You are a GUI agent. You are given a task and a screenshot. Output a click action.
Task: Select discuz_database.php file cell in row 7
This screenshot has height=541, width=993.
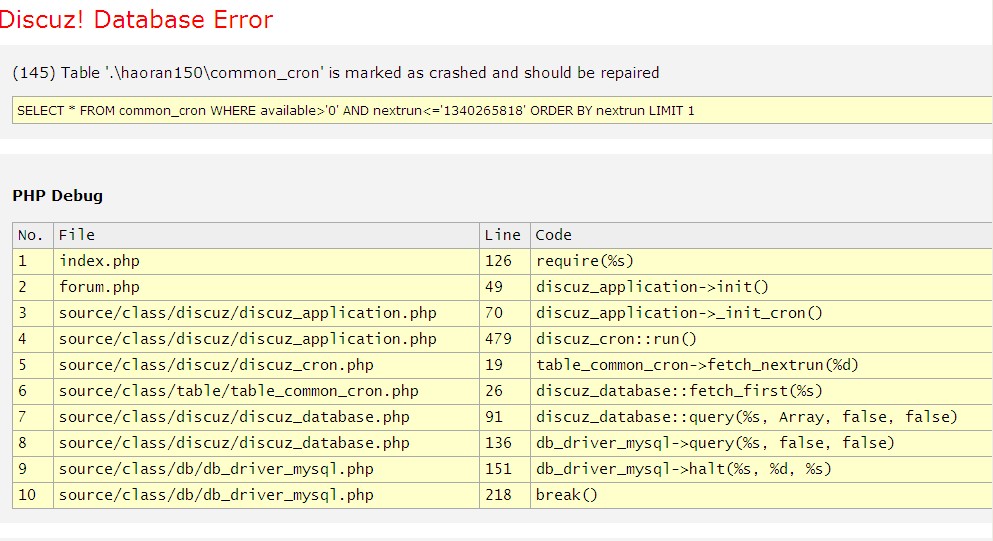pos(267,417)
